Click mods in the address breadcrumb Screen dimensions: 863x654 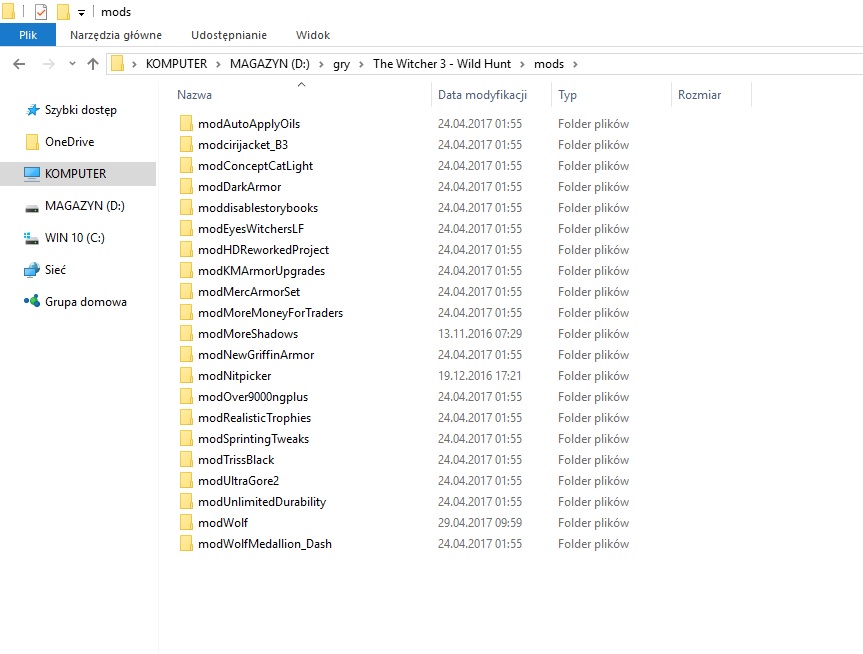click(x=549, y=64)
